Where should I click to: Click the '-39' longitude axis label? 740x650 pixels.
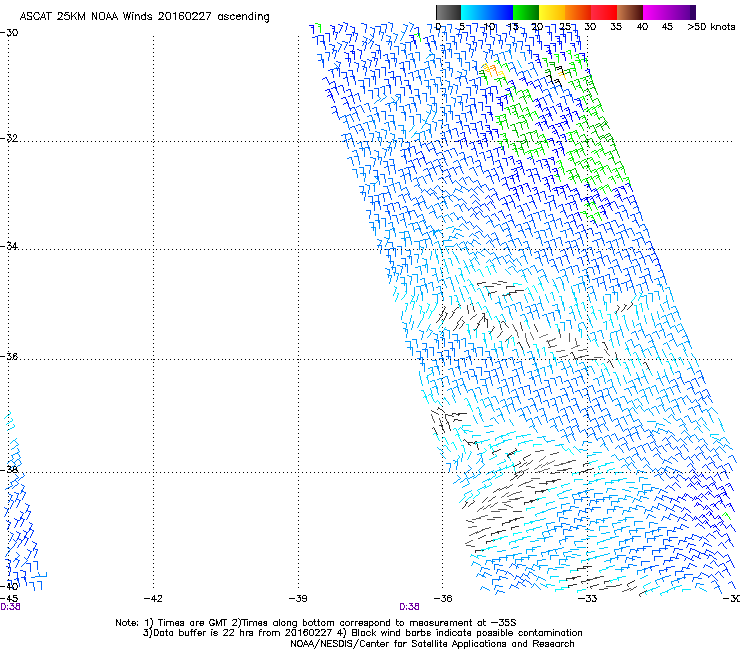tap(298, 599)
